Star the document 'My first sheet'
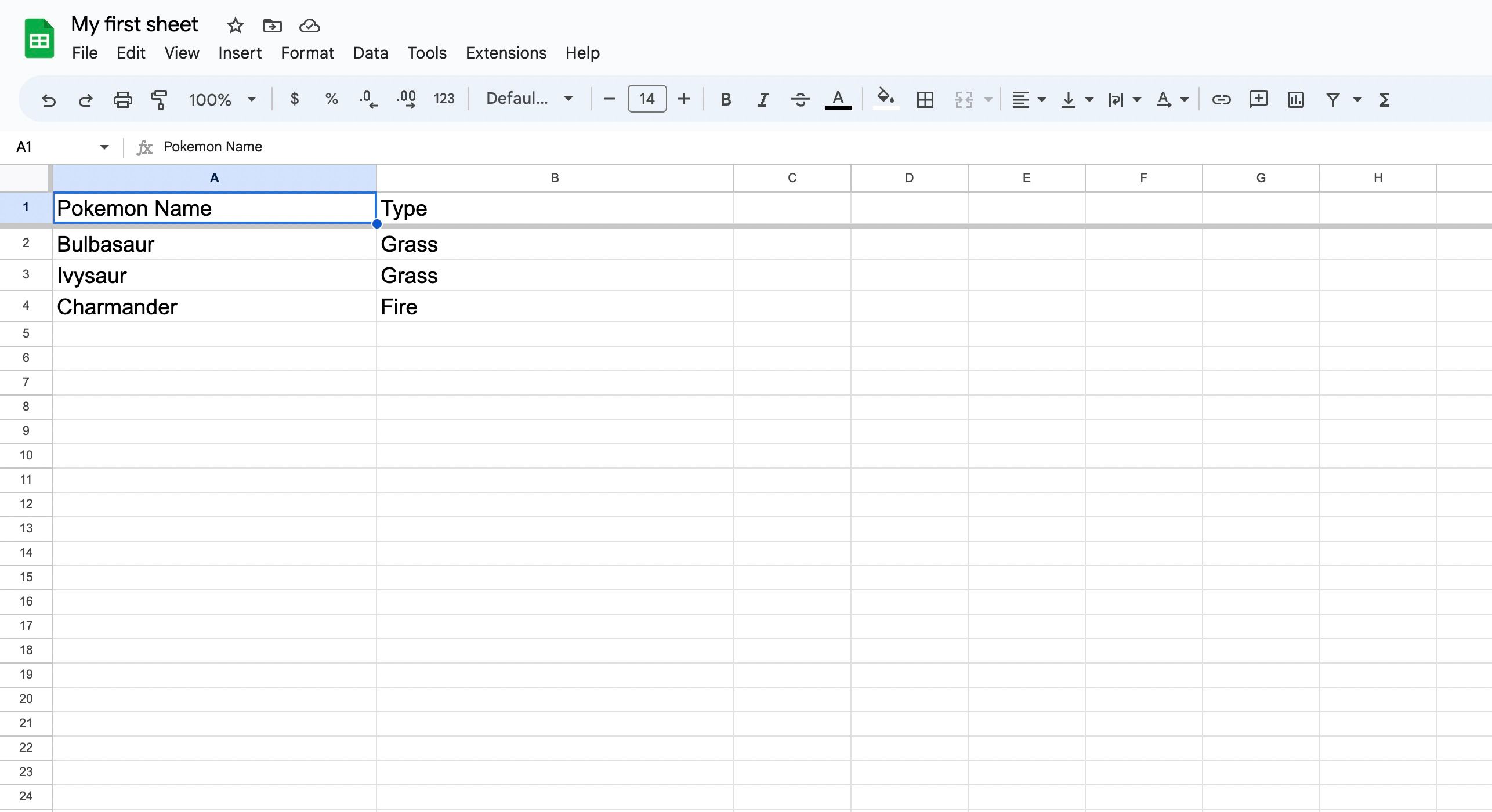This screenshot has height=812, width=1492. click(235, 26)
